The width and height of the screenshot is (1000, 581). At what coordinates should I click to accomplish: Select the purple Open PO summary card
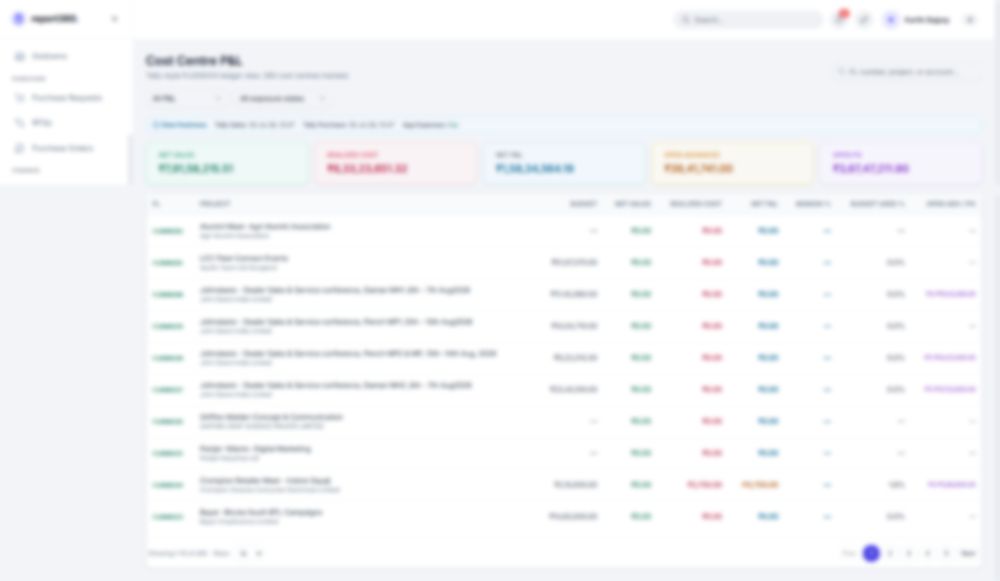pos(901,163)
